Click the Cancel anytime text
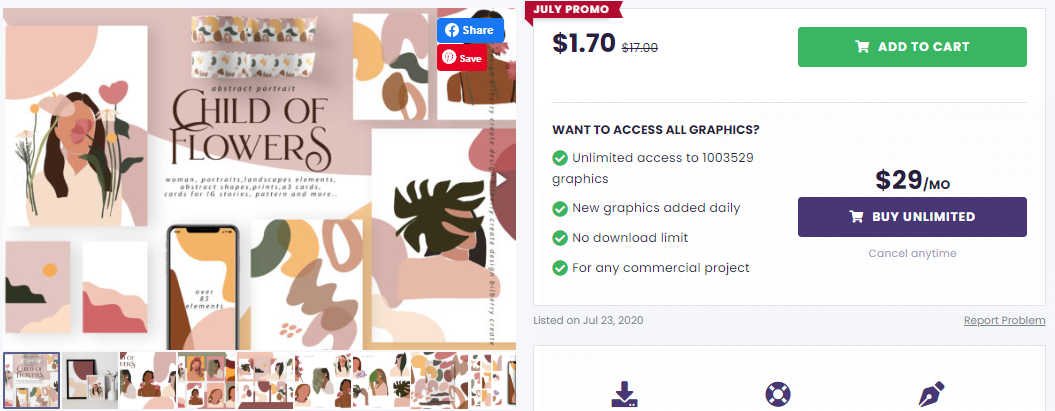 911,253
